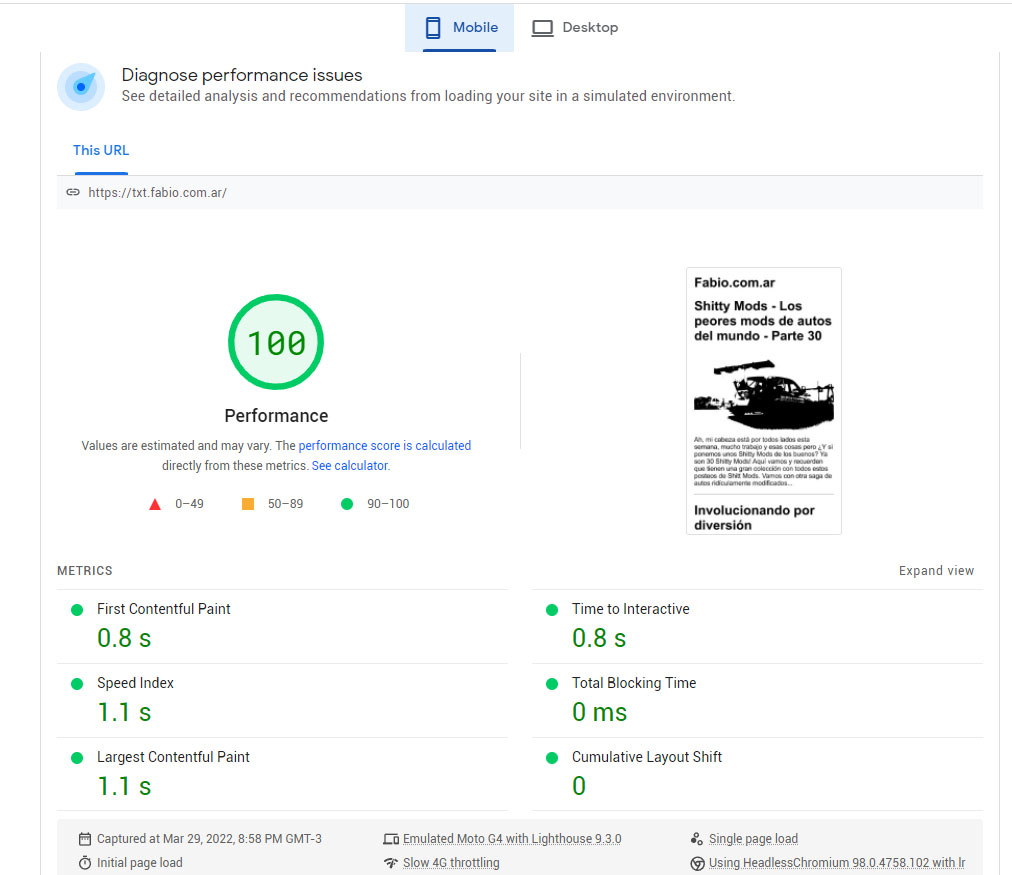
Task: Open the 'Single page load' link
Action: [753, 839]
